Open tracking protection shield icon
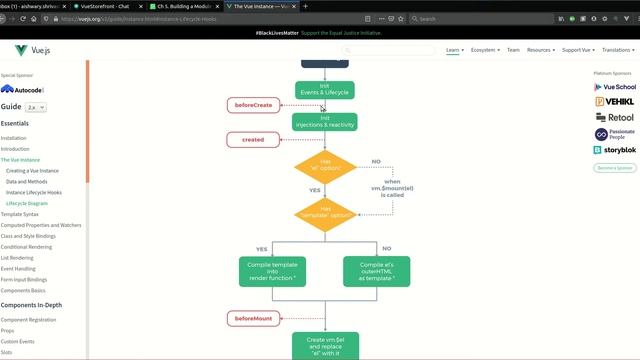 [x=46, y=19]
